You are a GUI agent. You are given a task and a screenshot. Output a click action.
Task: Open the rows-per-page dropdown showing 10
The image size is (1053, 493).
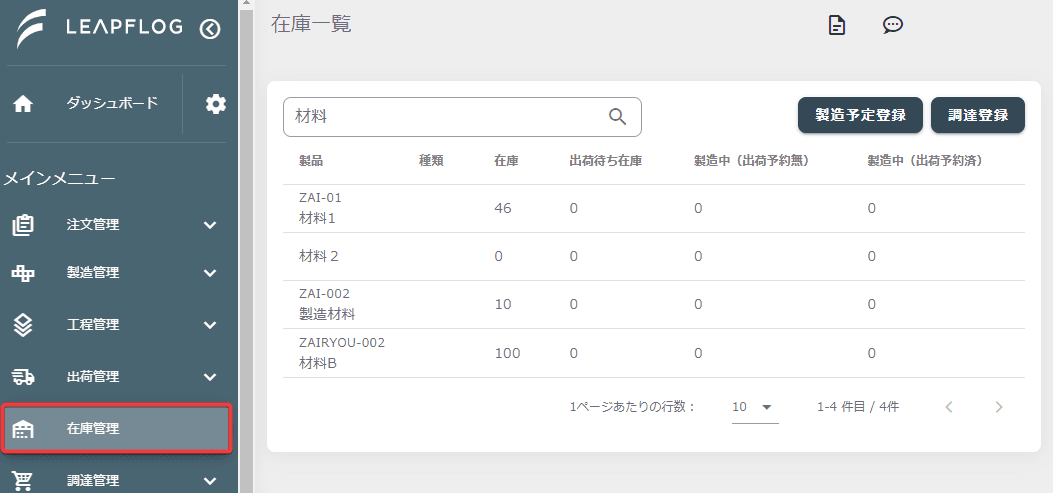coord(755,407)
